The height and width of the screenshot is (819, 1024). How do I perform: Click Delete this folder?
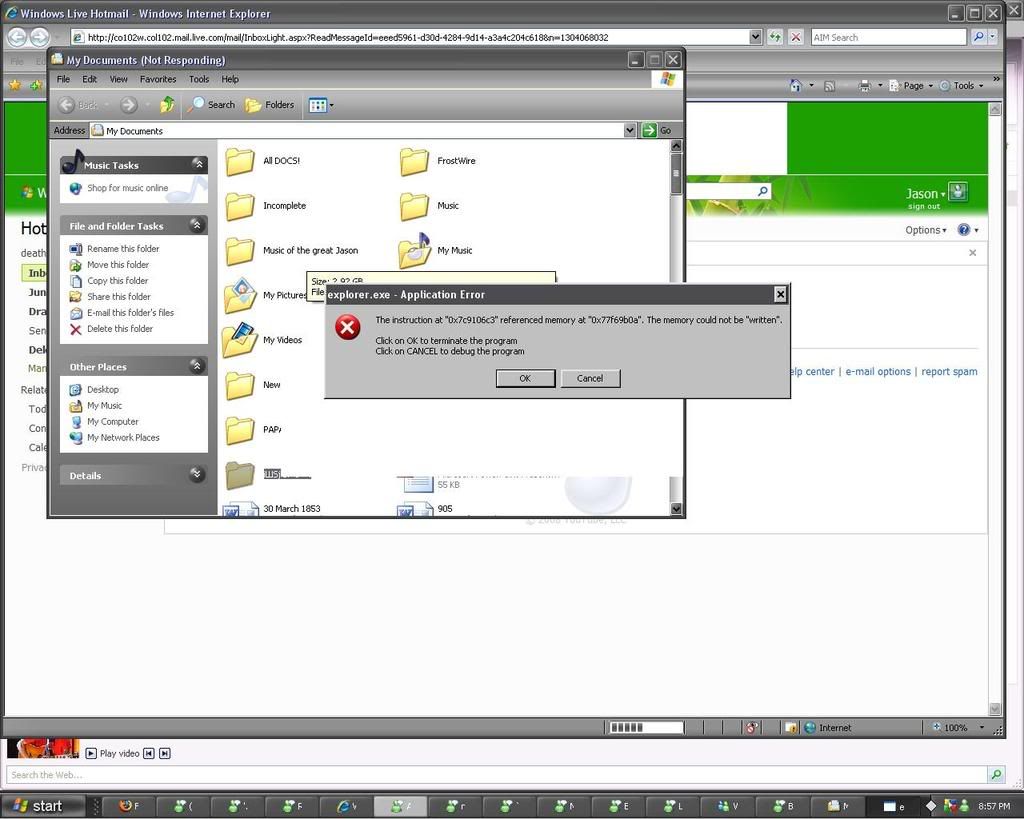(x=120, y=329)
